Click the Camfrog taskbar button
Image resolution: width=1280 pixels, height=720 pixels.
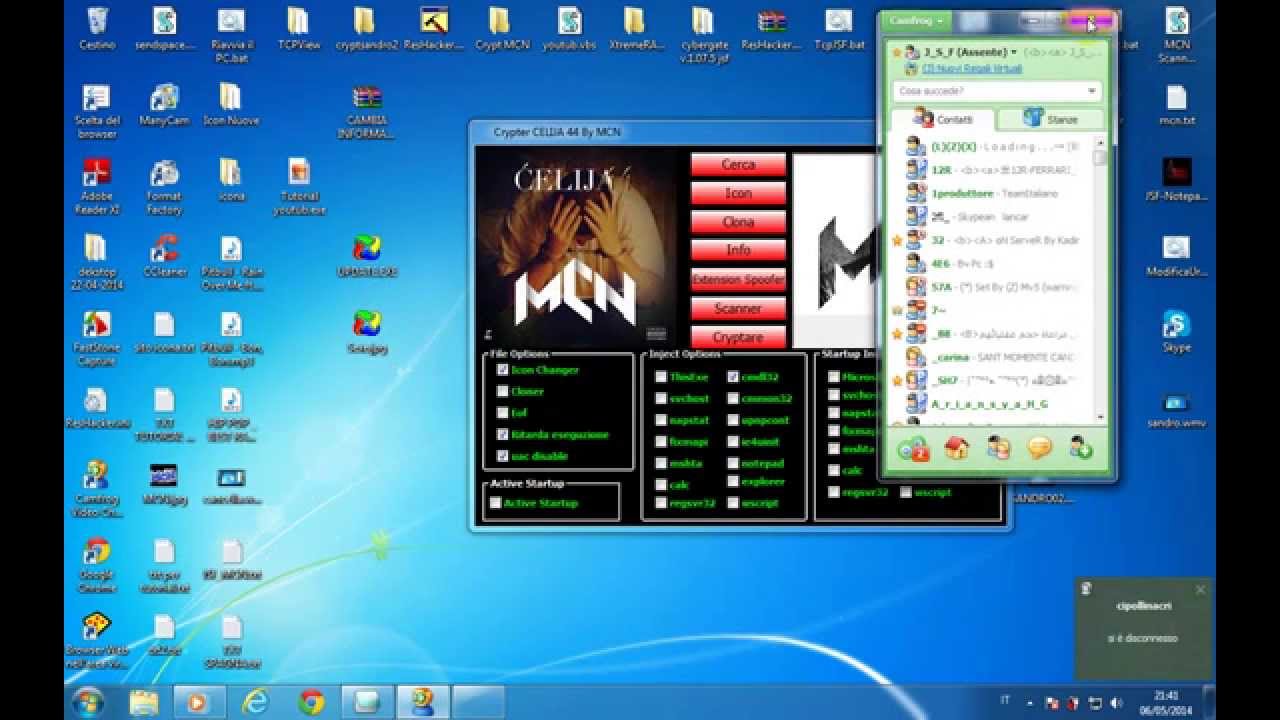pos(423,702)
